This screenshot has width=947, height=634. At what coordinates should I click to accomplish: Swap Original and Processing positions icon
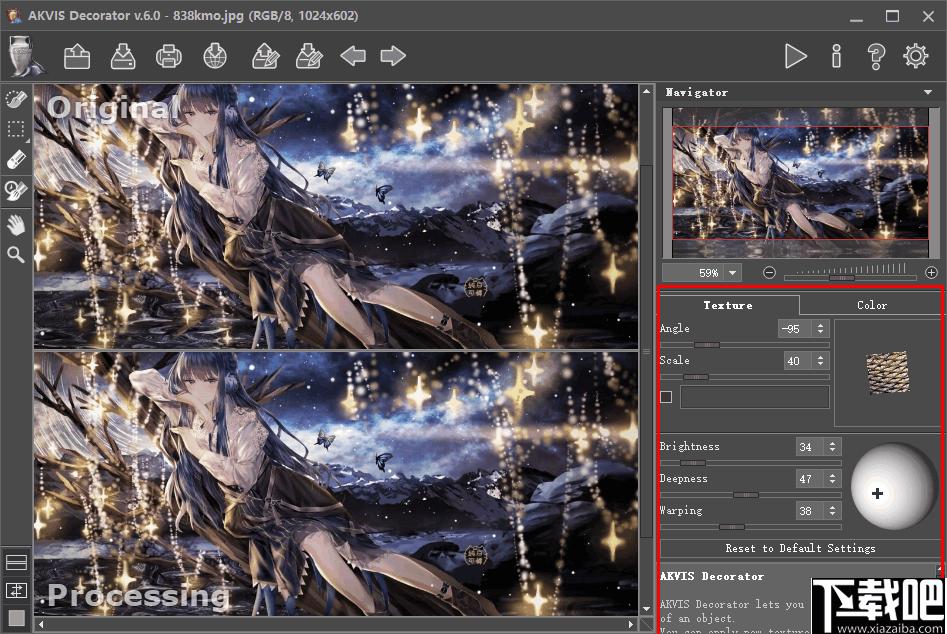(x=16, y=590)
